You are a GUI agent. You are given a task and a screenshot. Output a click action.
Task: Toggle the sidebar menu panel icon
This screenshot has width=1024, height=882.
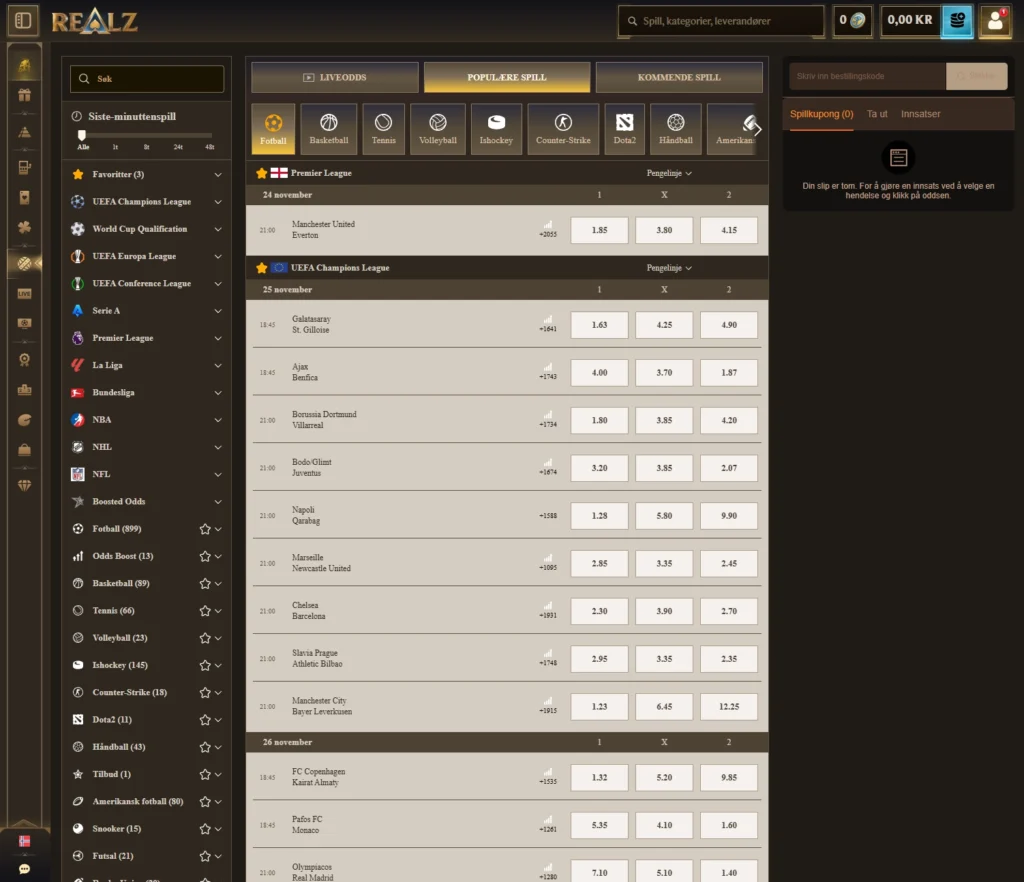[x=24, y=20]
